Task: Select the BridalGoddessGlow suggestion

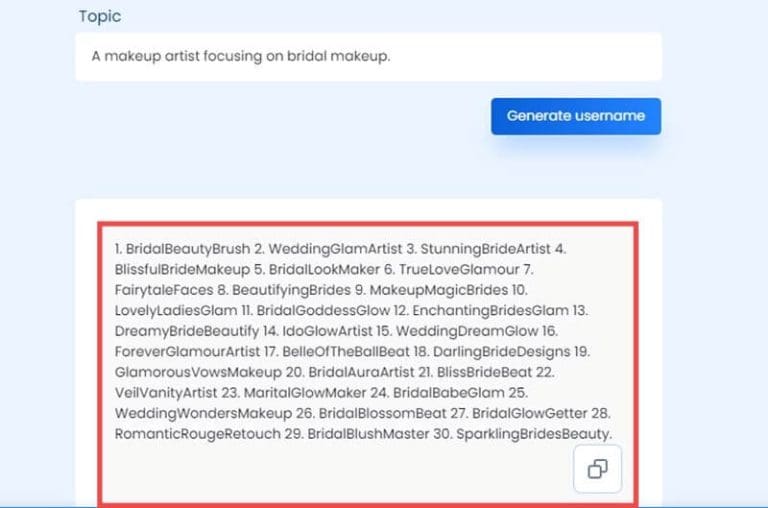Action: 323,311
